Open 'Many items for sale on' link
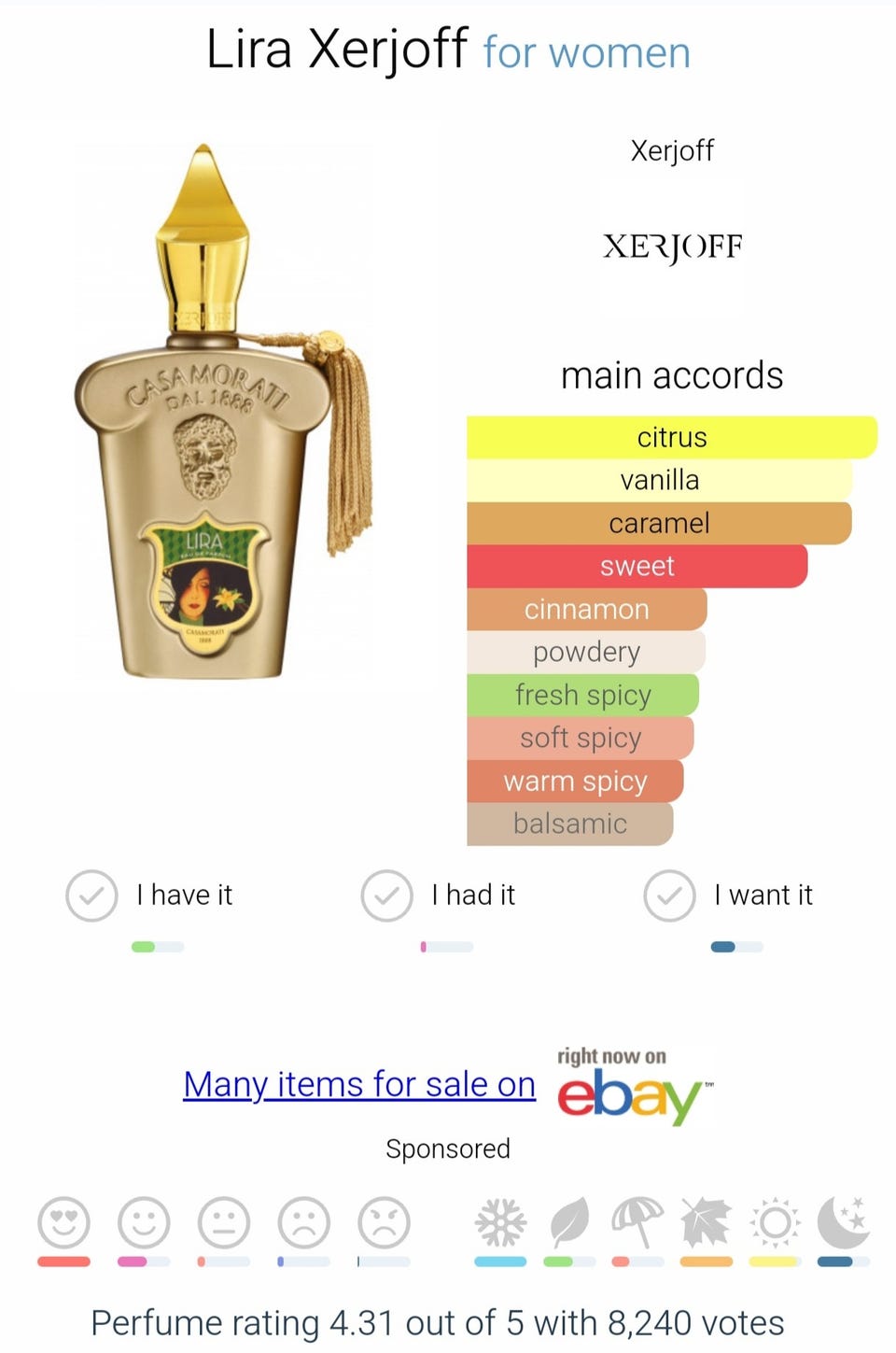The width and height of the screenshot is (896, 1353). [359, 1085]
